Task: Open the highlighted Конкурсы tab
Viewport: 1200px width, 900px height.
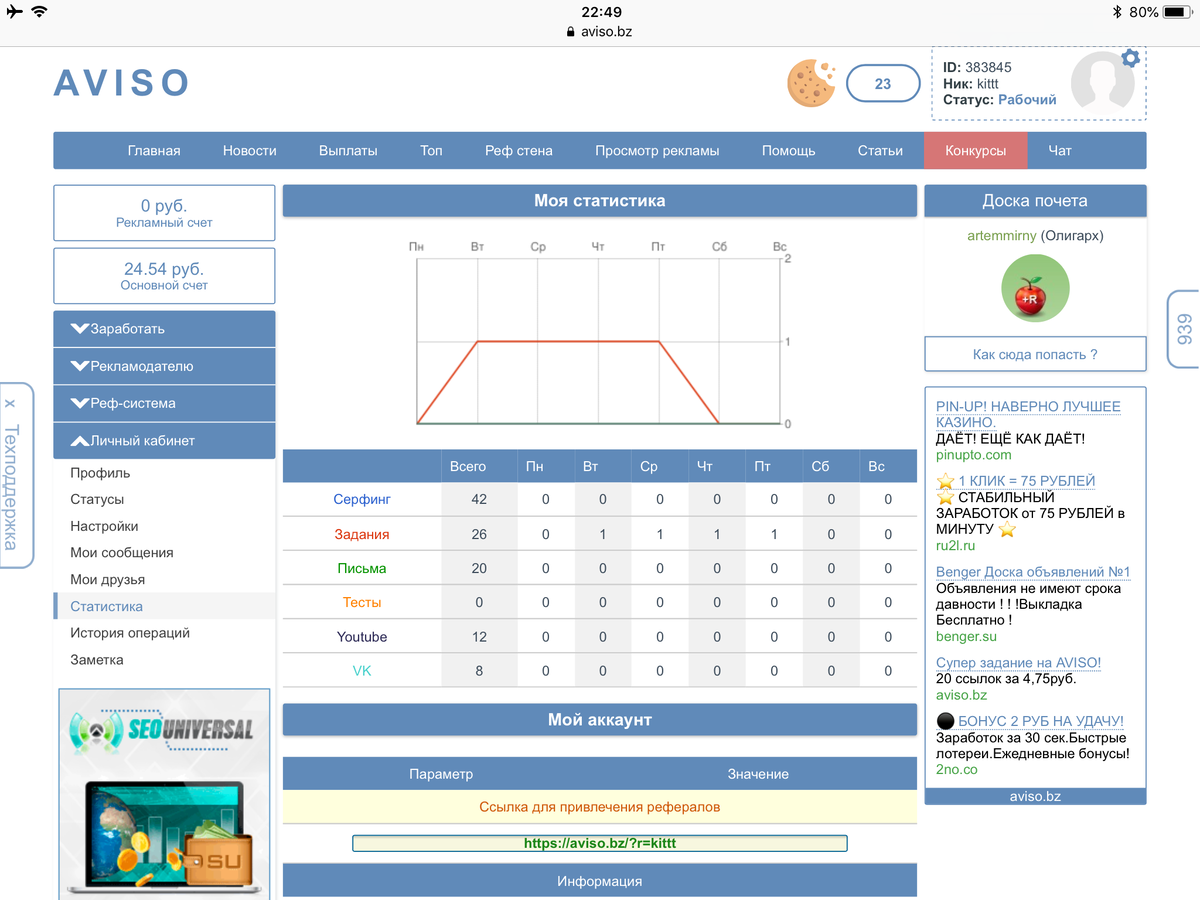Action: pos(975,150)
